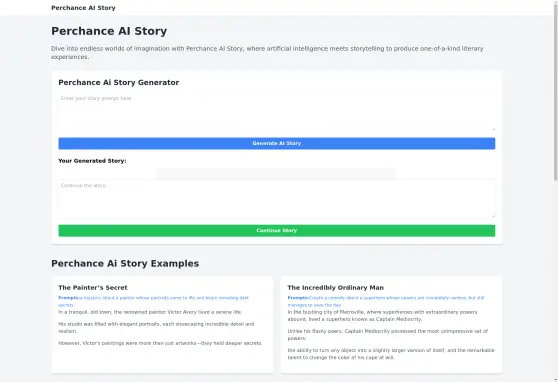Screen dimensions: 558x382
Task: Click the resize handle of the prompt box
Action: point(493,129)
